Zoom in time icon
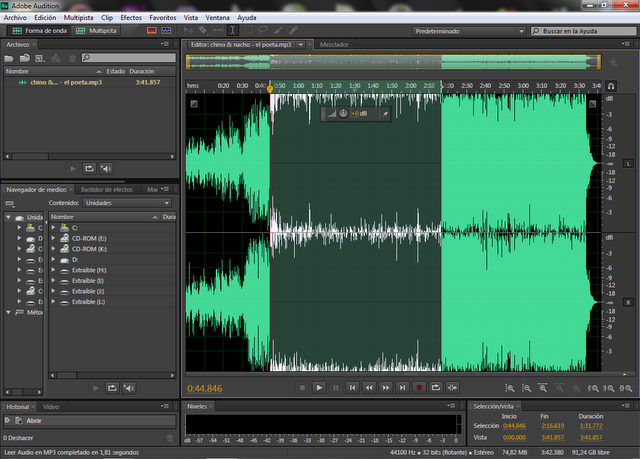 543,388
